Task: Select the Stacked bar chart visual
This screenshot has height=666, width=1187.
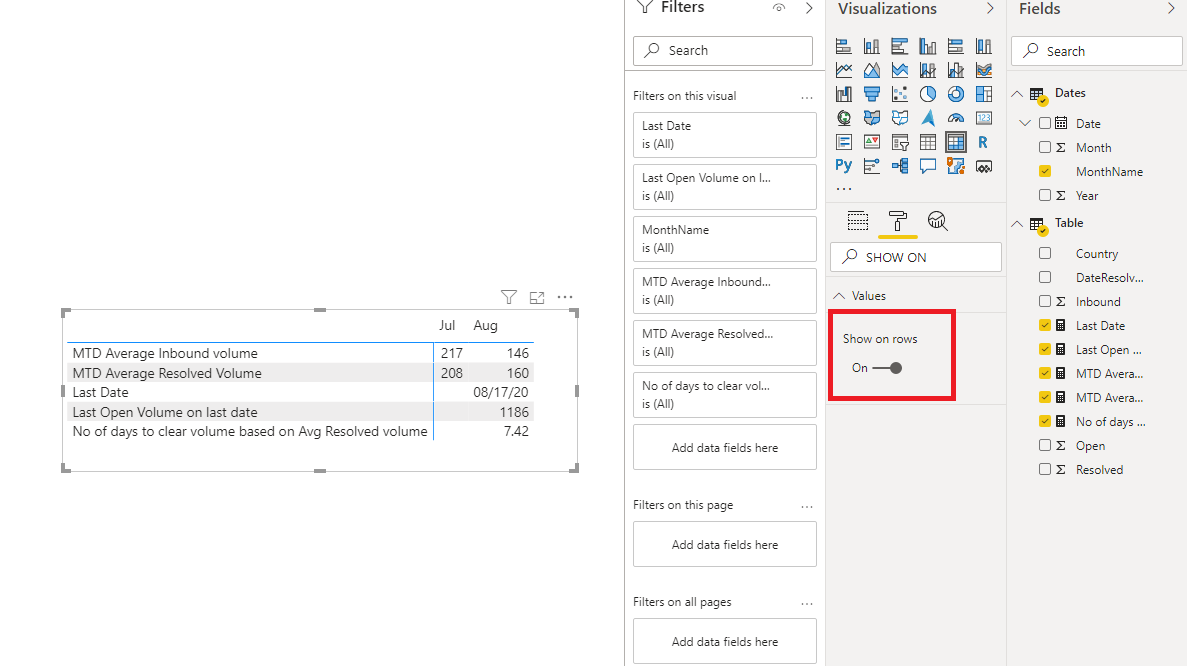Action: (843, 46)
